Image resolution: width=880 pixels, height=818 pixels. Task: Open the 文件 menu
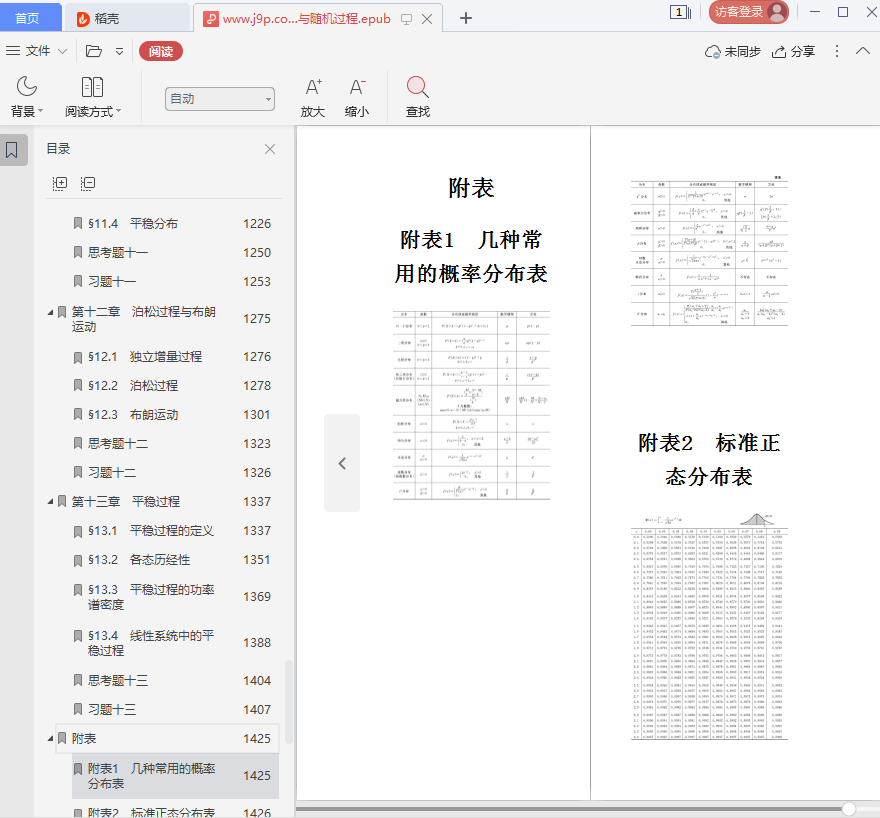[37, 51]
